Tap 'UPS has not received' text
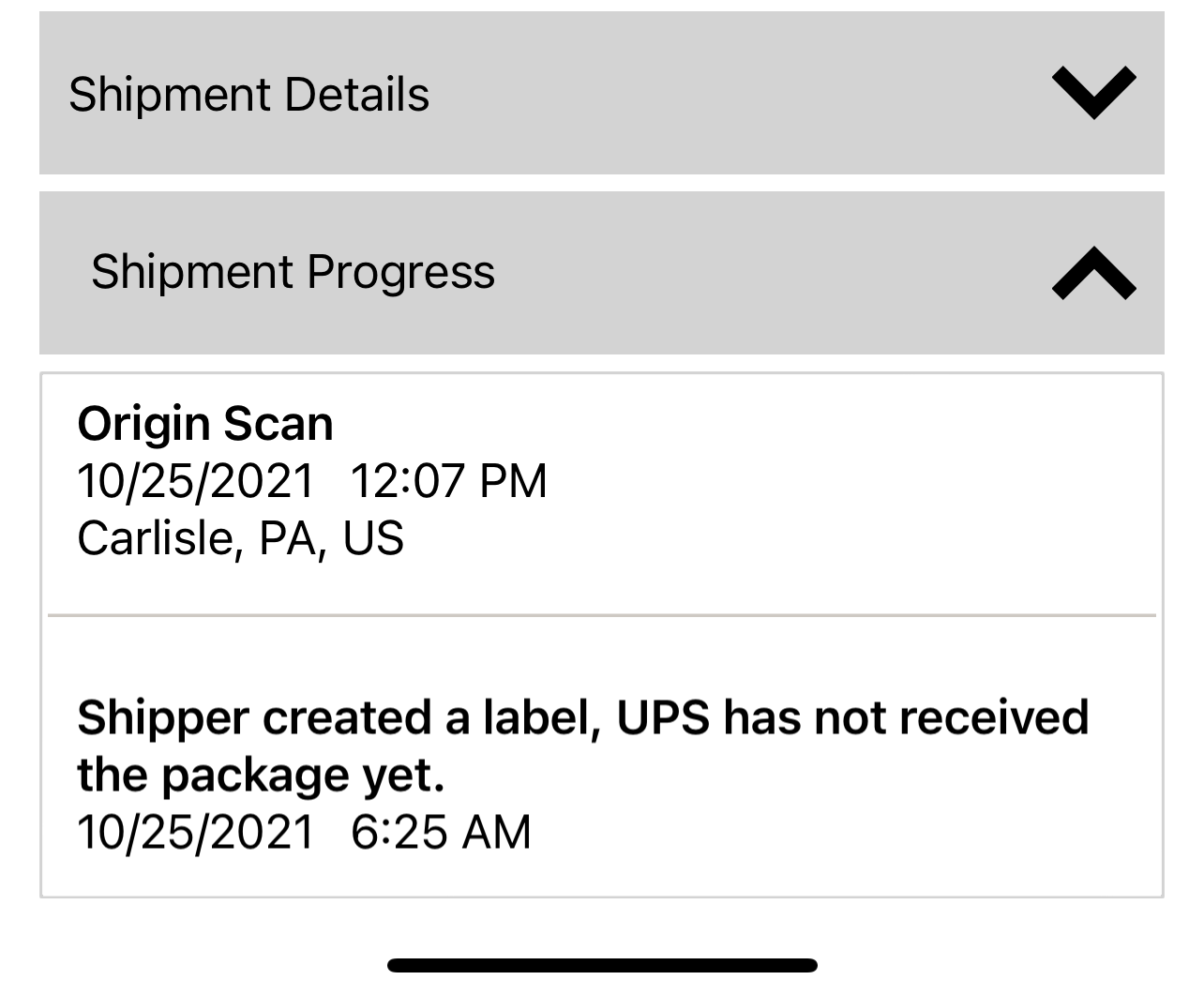1204x995 pixels. [x=851, y=718]
